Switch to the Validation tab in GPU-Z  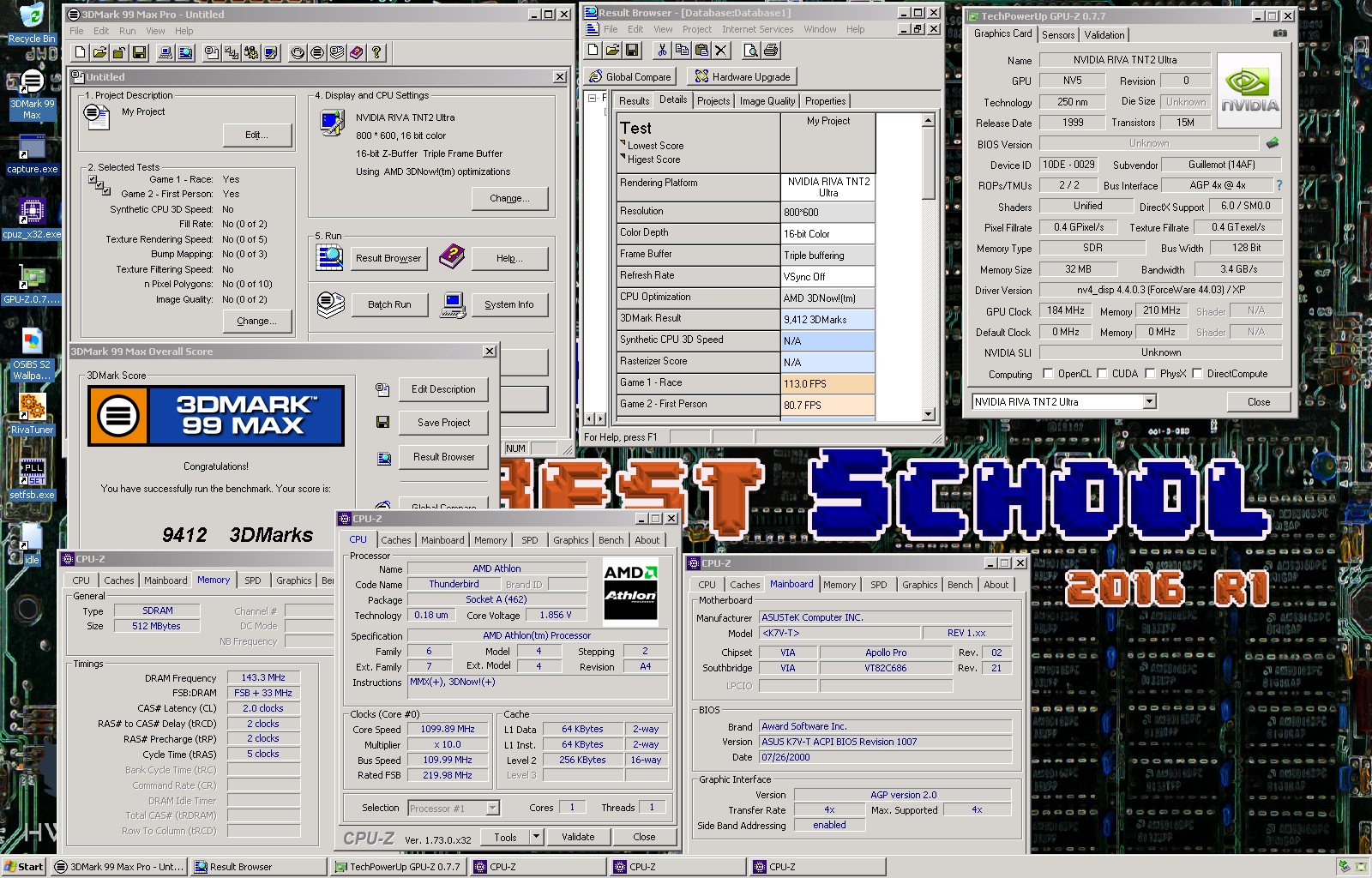(1104, 35)
